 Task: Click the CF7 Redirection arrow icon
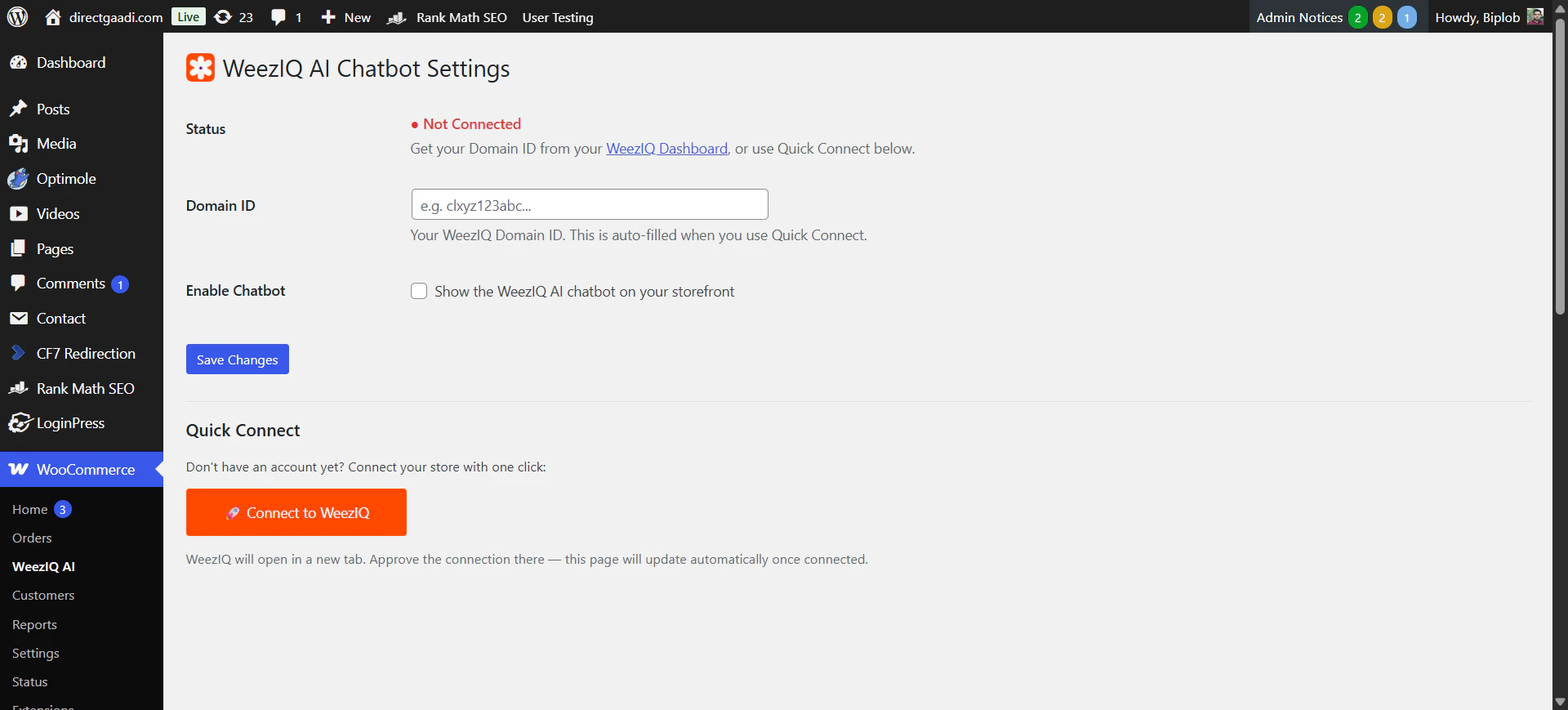19,353
